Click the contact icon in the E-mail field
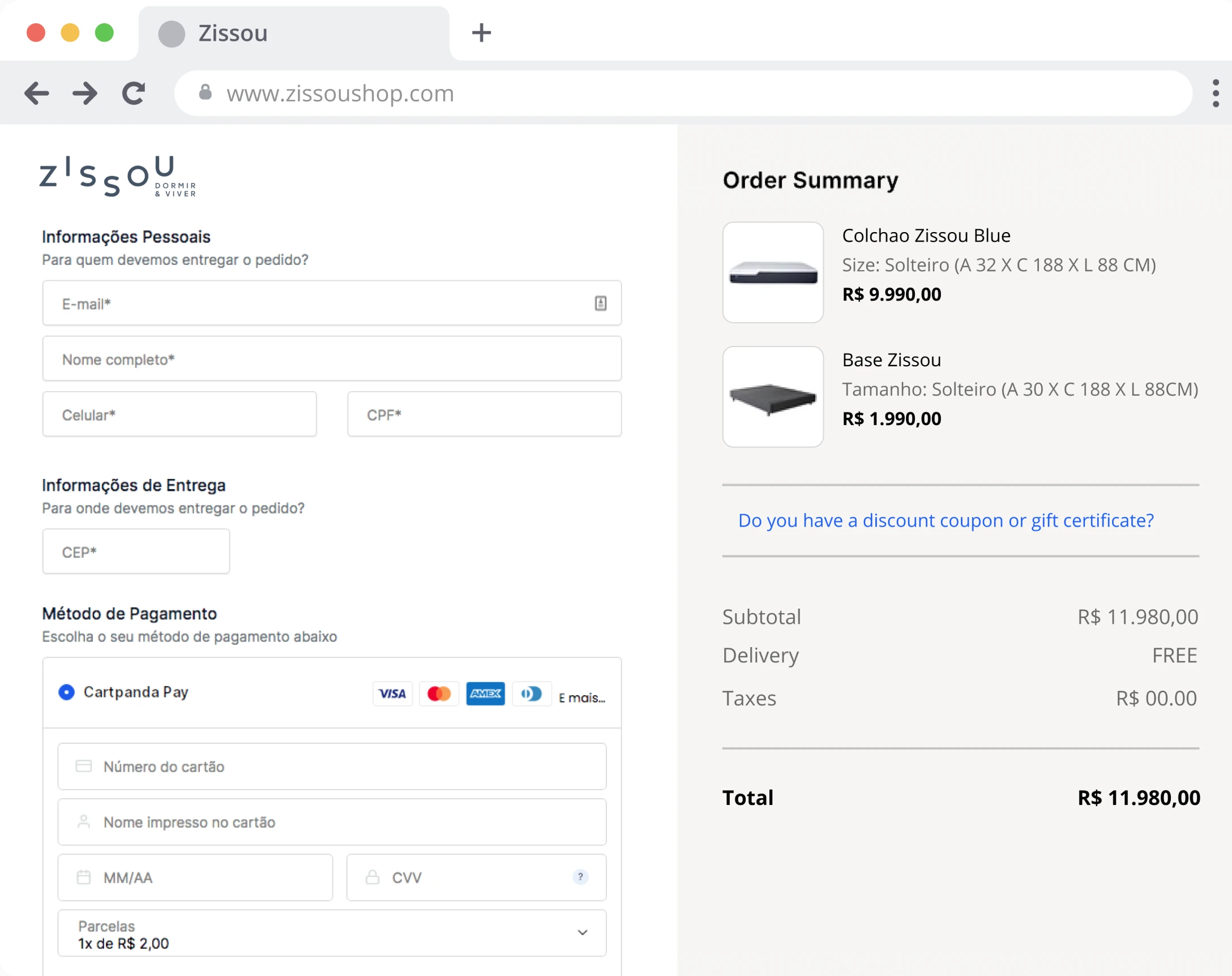 point(600,303)
